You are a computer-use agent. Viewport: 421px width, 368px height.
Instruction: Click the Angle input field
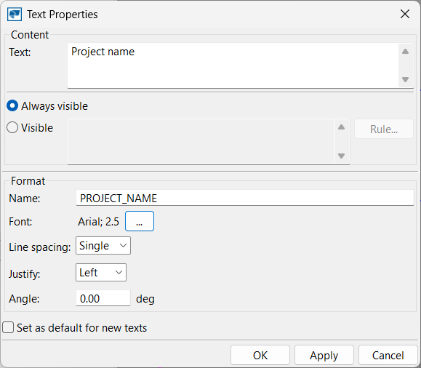tap(103, 298)
